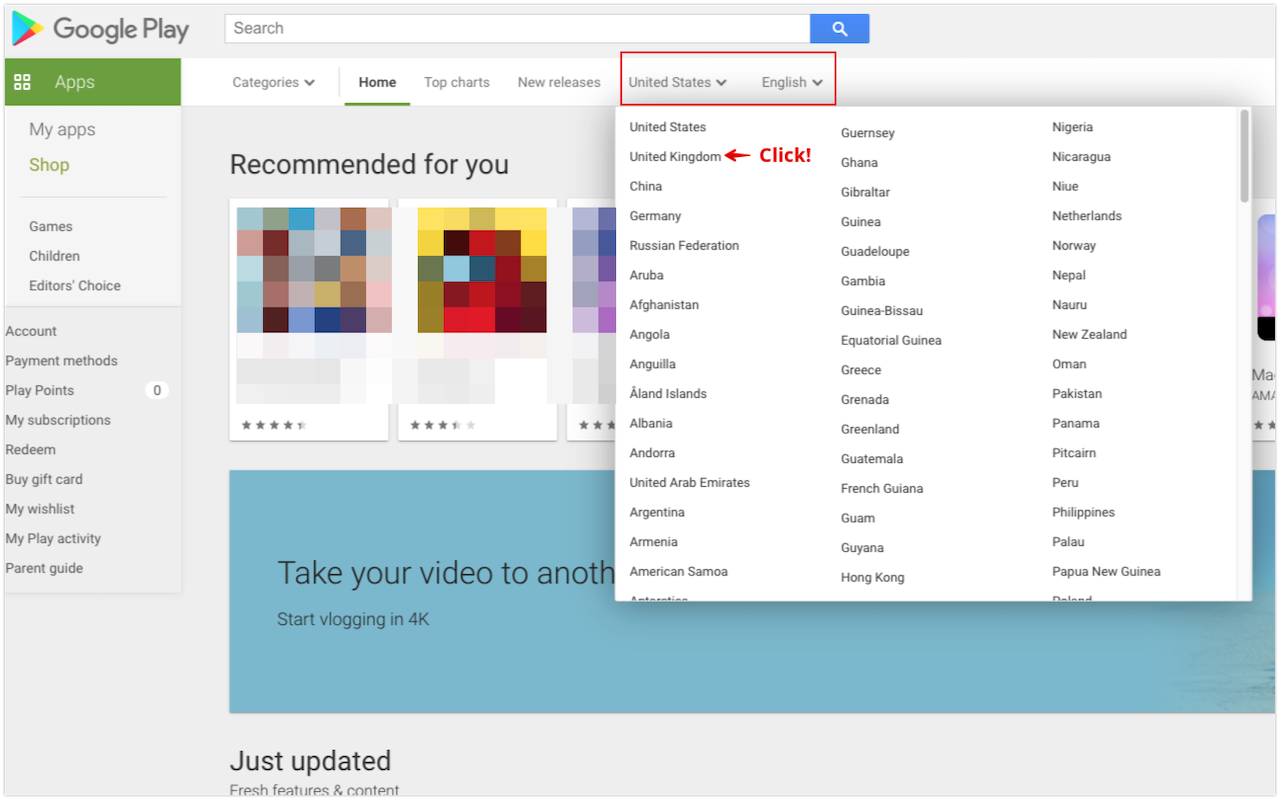Choose New Zealand in the list
Image resolution: width=1280 pixels, height=800 pixels.
click(x=1089, y=334)
